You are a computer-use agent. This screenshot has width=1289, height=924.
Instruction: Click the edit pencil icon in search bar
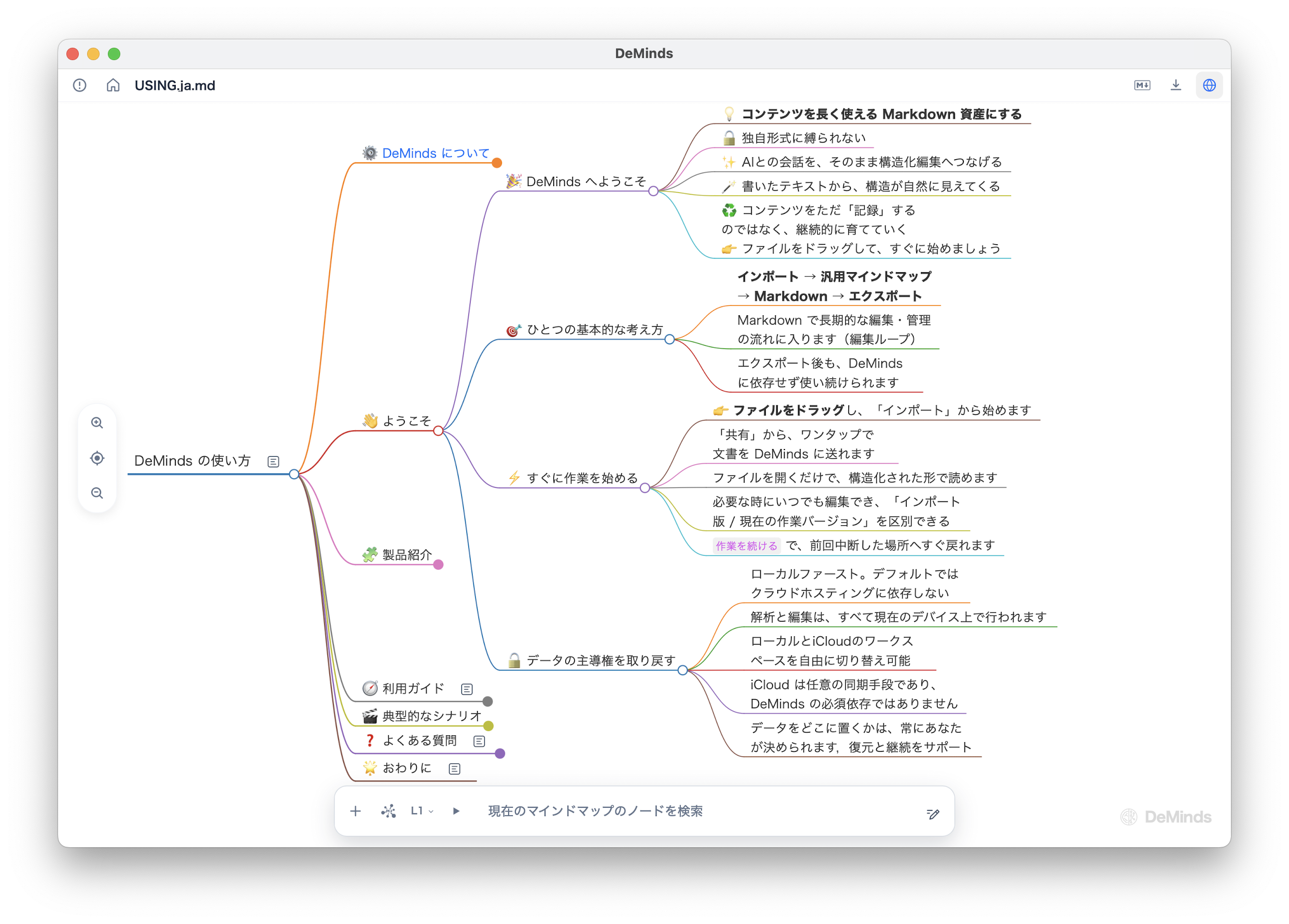pyautogui.click(x=933, y=814)
